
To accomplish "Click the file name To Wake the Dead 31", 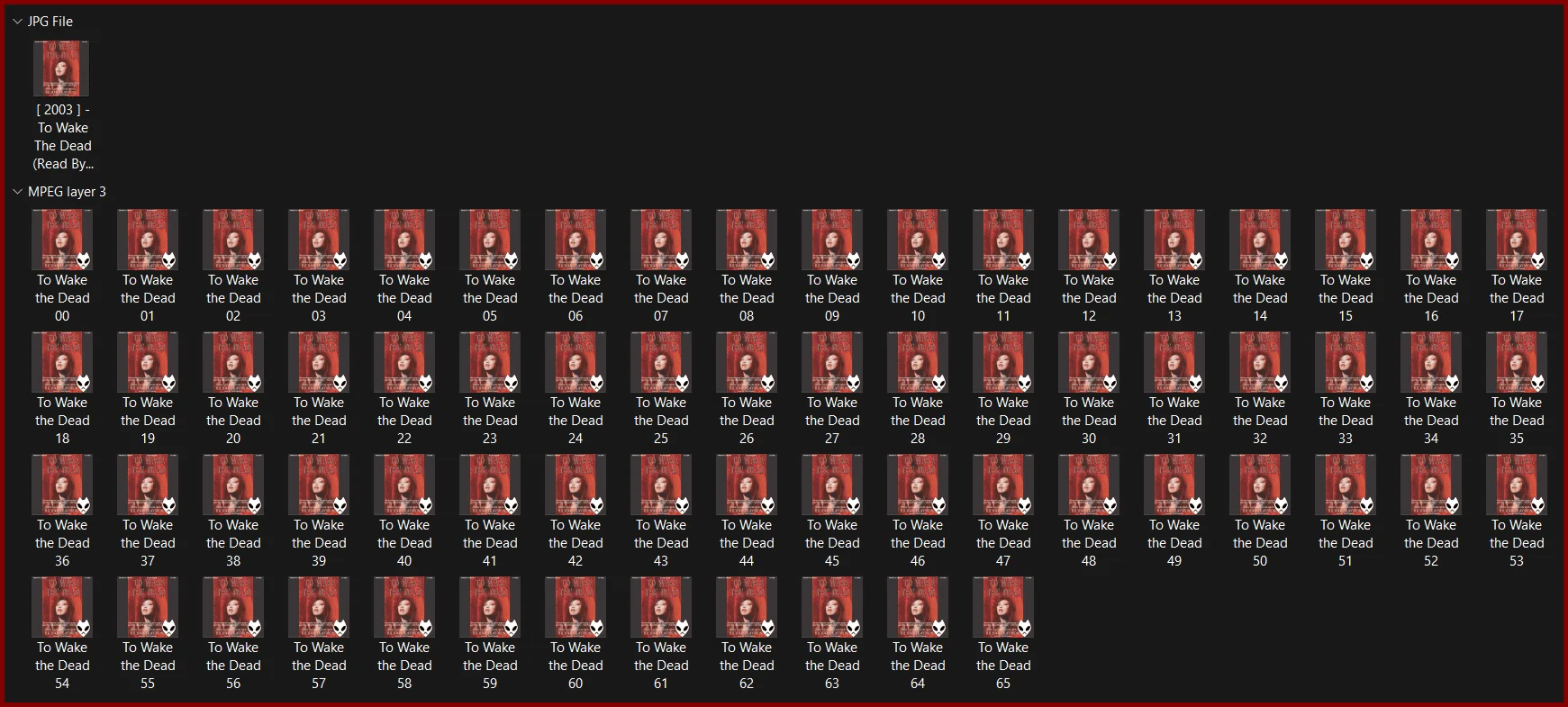I will (x=1174, y=421).
